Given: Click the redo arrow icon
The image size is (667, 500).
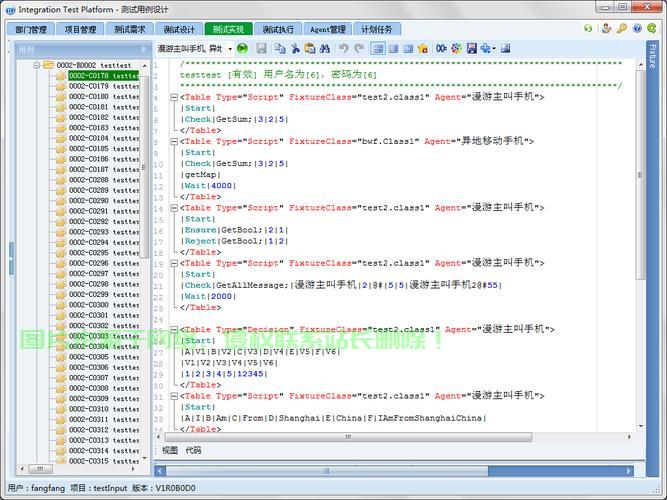Looking at the screenshot, I should [x=358, y=48].
